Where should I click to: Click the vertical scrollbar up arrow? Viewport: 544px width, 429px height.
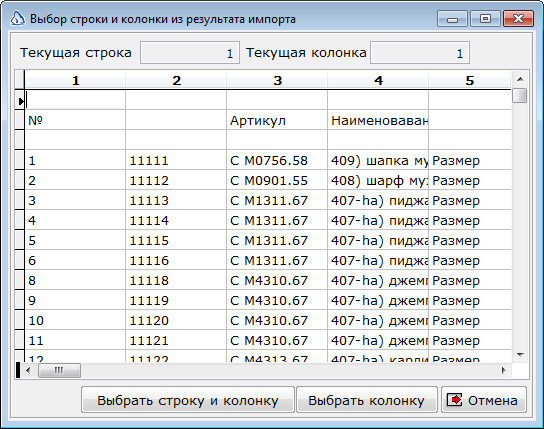[x=520, y=79]
